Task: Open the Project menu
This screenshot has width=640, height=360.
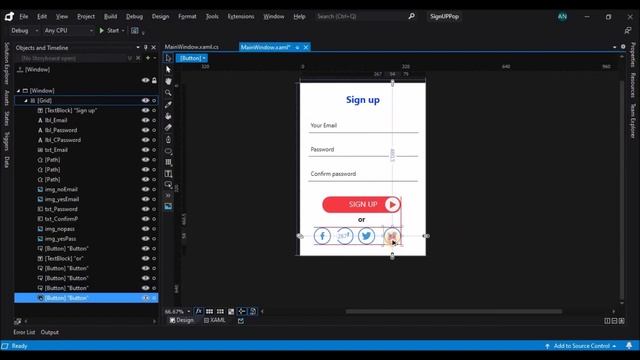Action: coord(86,16)
